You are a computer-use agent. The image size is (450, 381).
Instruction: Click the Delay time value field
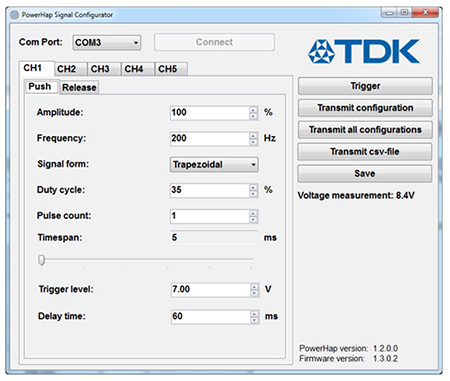[x=210, y=316]
